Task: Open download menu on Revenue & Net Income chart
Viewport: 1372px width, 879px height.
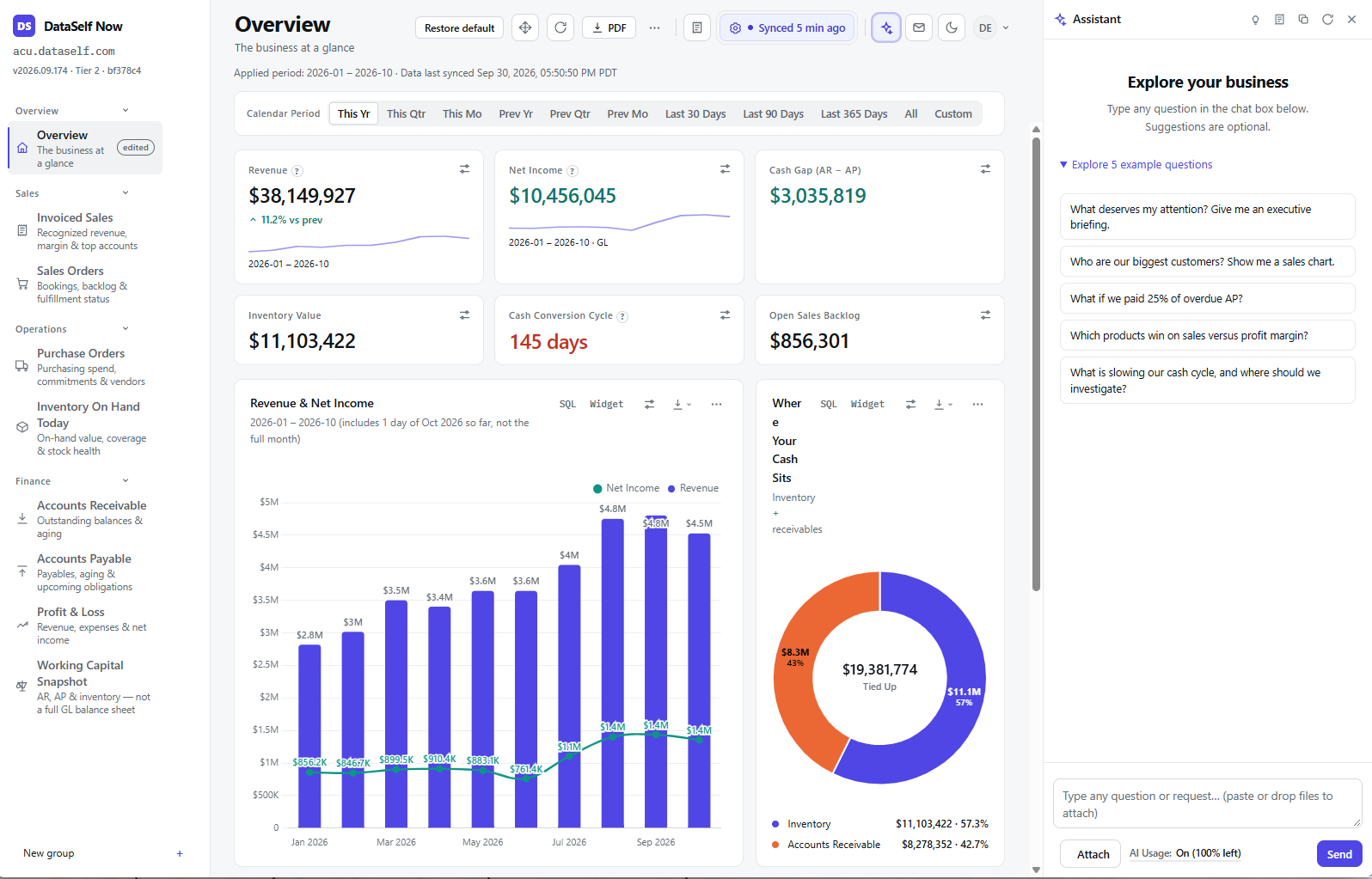Action: point(682,404)
